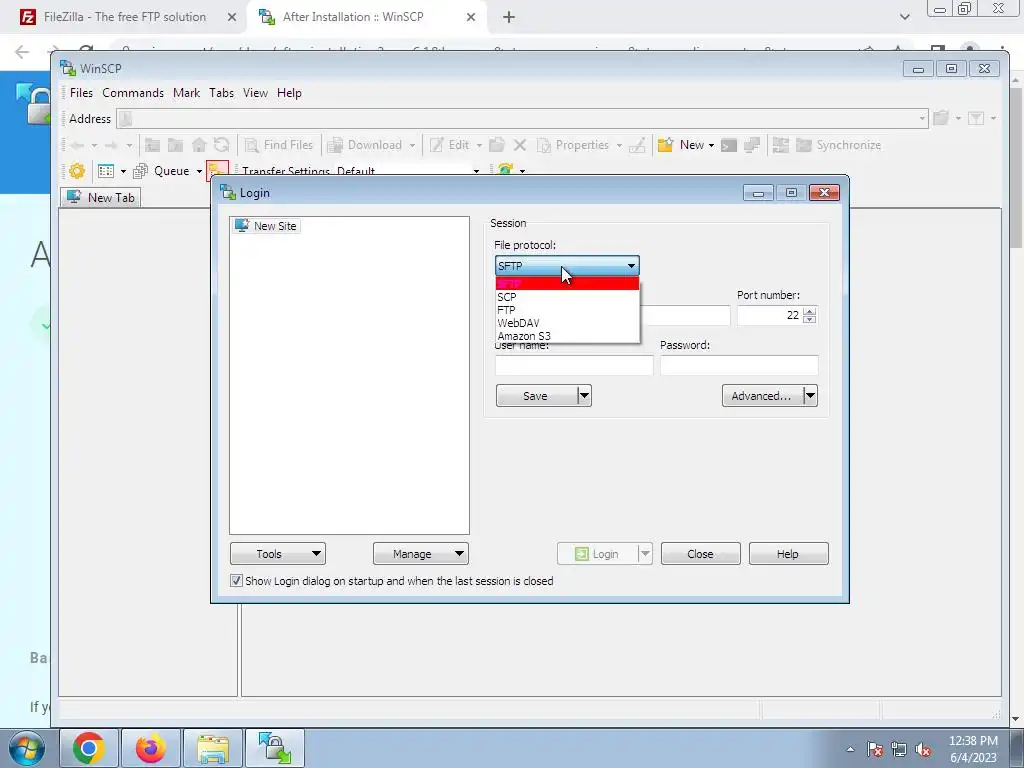Switch to the WinSCP New Tab
The height and width of the screenshot is (768, 1024).
coord(101,197)
